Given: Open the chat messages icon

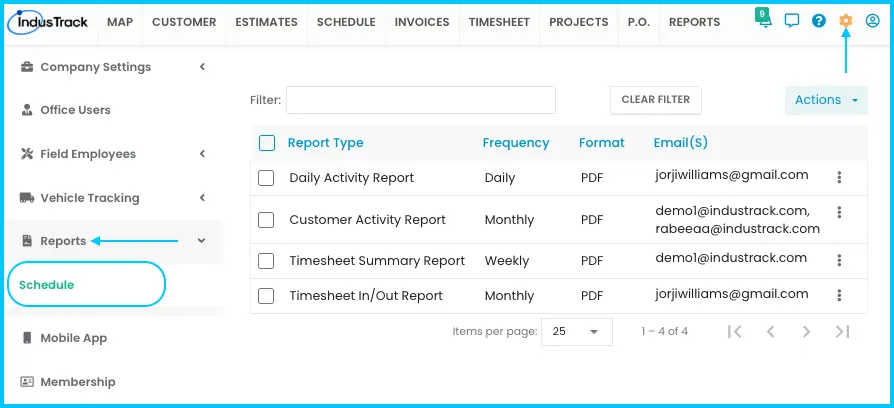Looking at the screenshot, I should (x=791, y=21).
